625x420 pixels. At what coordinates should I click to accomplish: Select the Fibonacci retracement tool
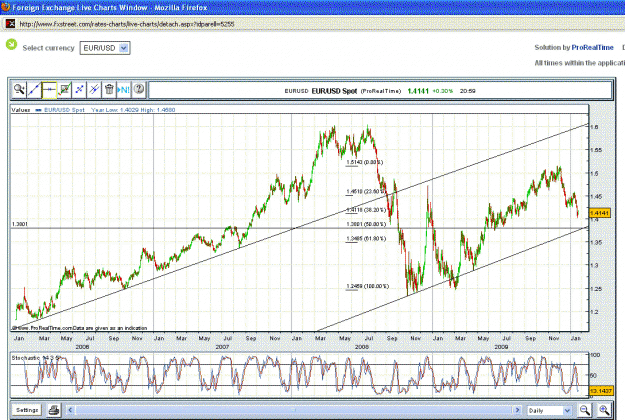tap(79, 89)
